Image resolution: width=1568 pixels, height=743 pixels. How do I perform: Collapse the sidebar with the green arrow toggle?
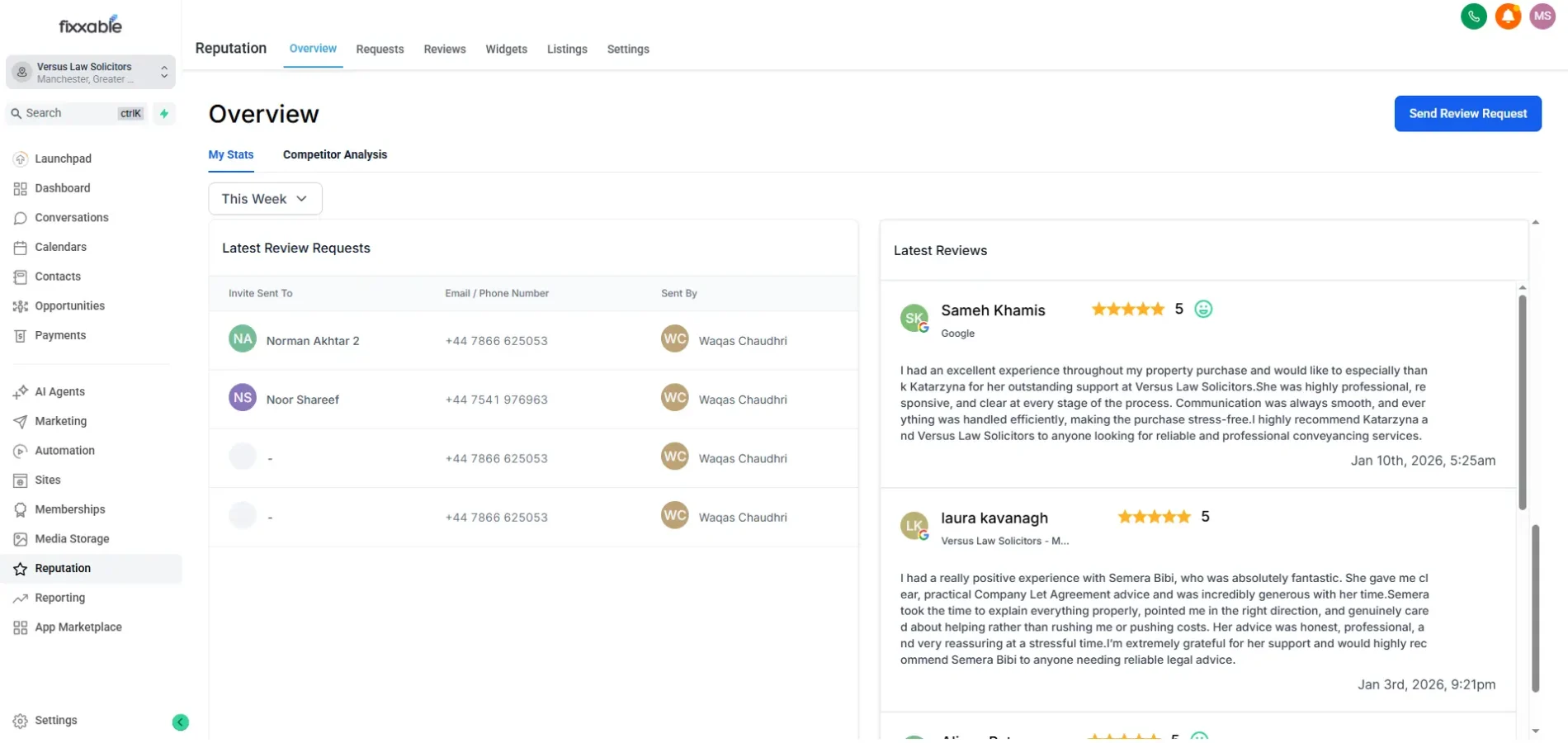181,722
